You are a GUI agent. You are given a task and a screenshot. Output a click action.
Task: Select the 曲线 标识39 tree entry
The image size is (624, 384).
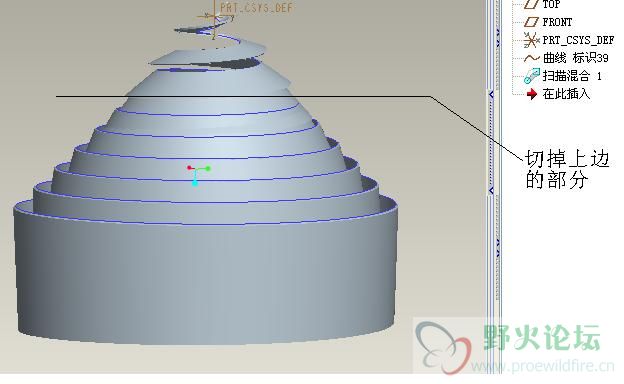pyautogui.click(x=576, y=58)
